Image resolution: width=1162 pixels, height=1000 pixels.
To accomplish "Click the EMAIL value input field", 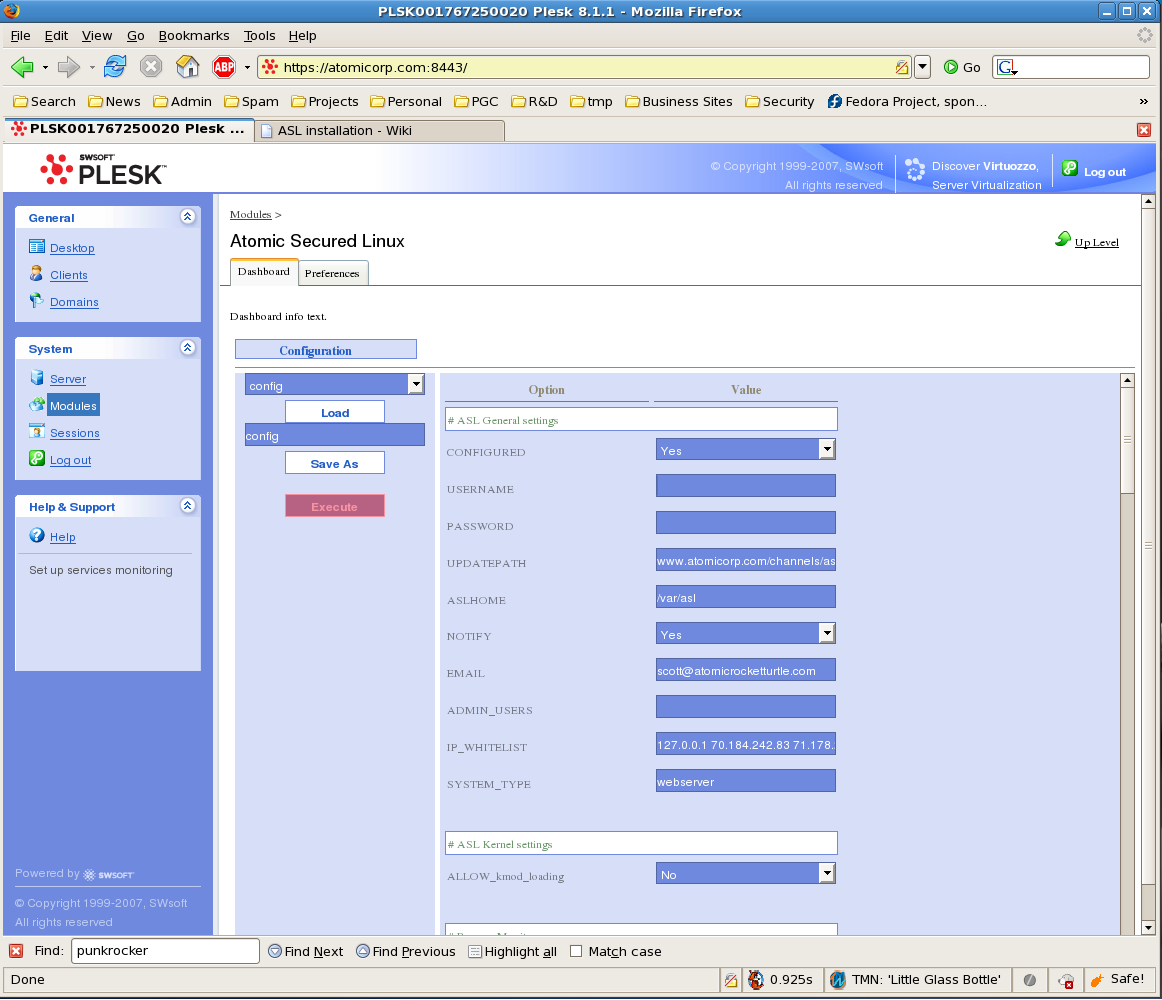I will click(x=745, y=670).
